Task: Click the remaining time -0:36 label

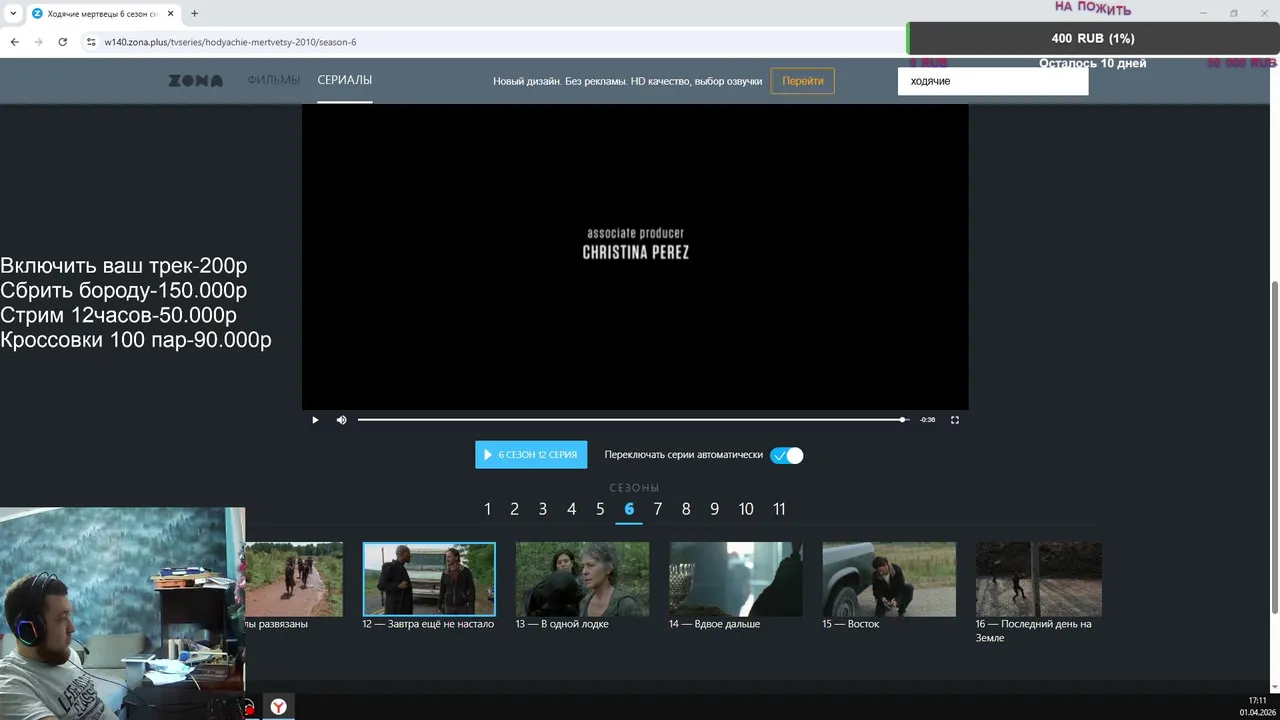Action: [928, 420]
